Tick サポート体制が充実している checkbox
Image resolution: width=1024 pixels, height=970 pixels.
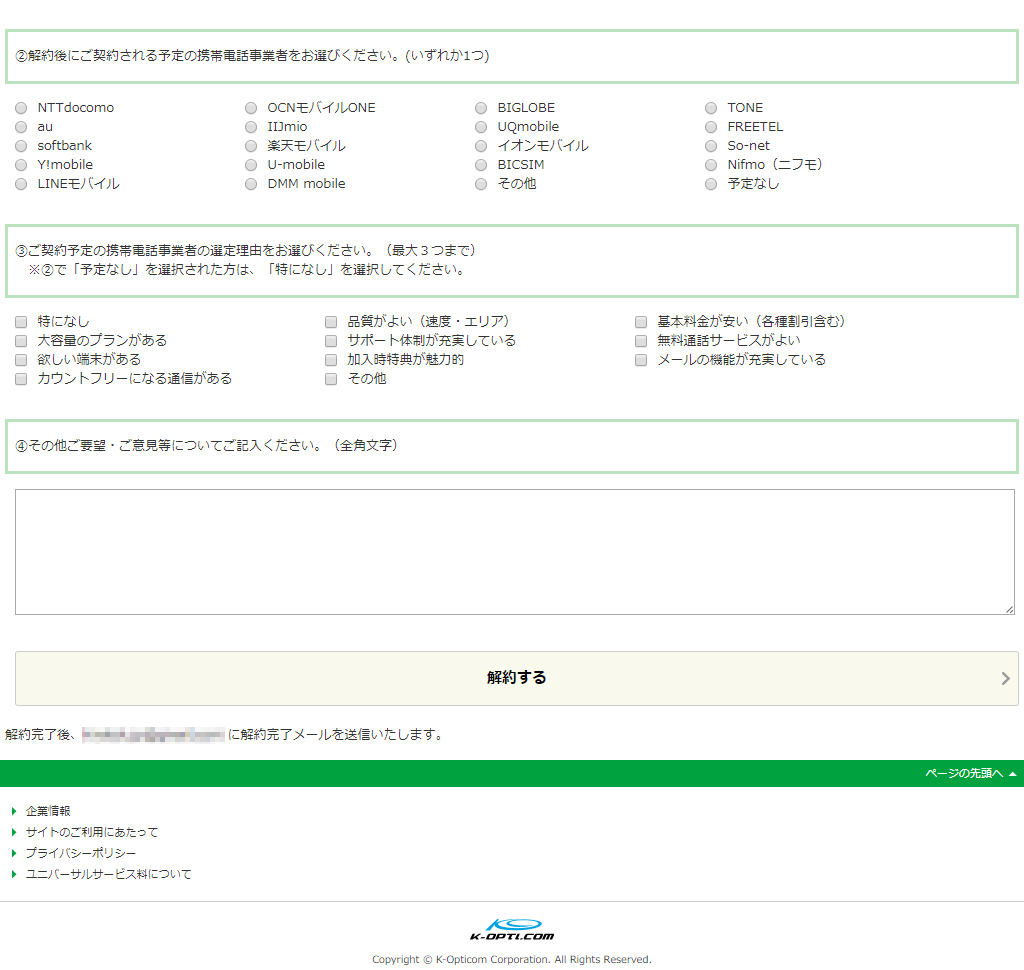[331, 340]
